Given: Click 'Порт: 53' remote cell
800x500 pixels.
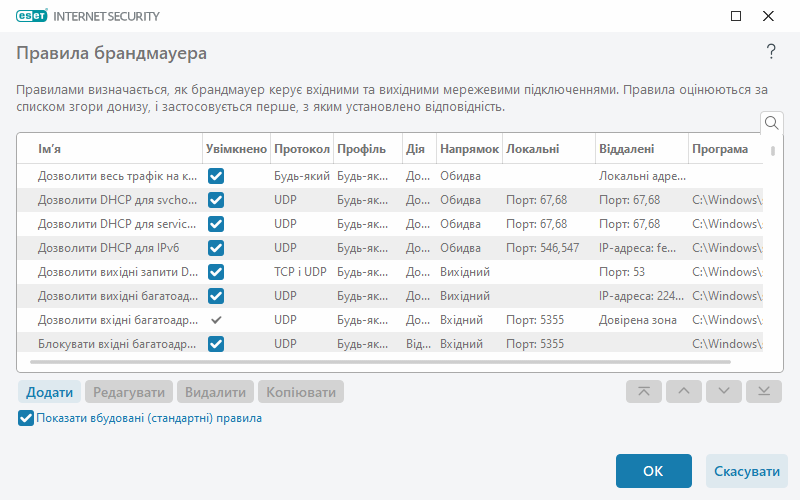Looking at the screenshot, I should (622, 272).
